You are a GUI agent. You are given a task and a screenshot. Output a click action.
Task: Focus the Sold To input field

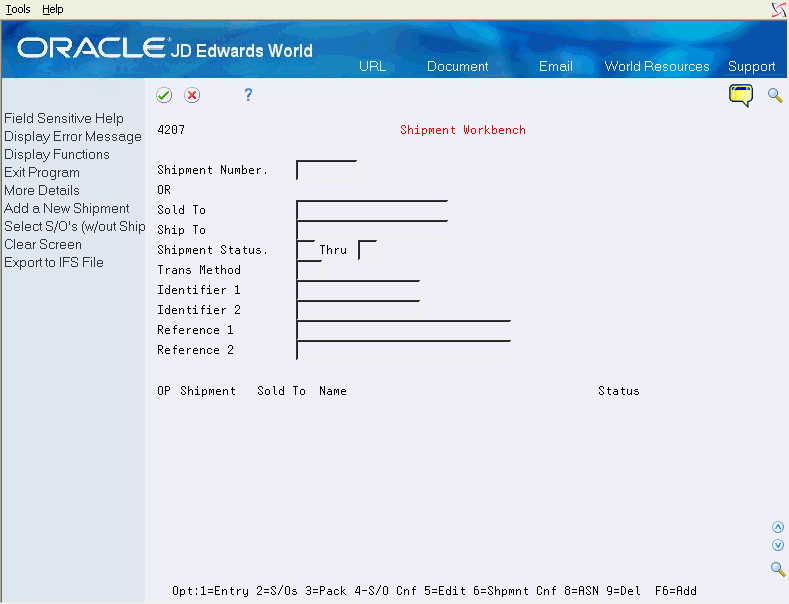click(372, 210)
